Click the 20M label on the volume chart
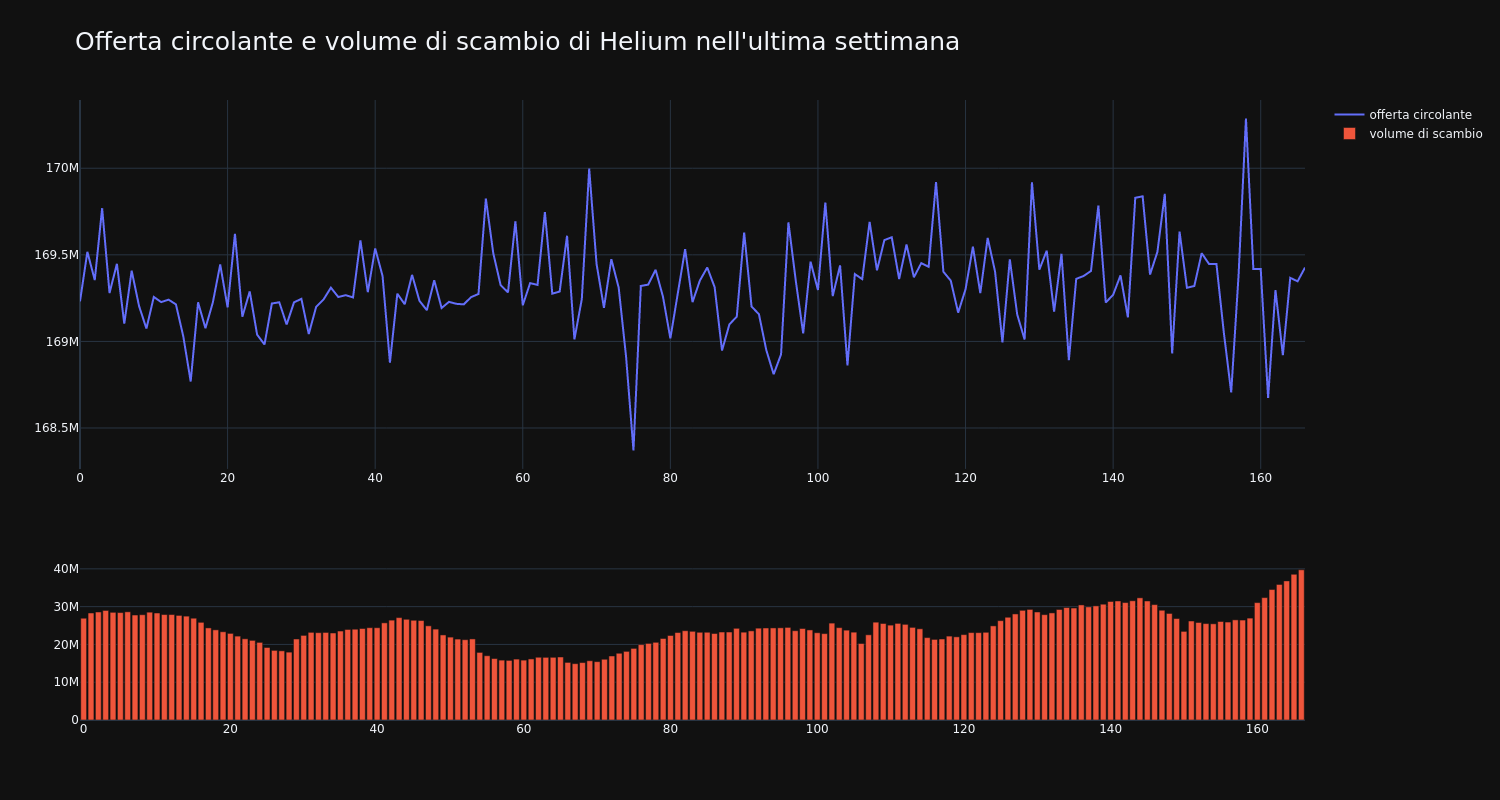Image resolution: width=1500 pixels, height=800 pixels. (x=66, y=645)
